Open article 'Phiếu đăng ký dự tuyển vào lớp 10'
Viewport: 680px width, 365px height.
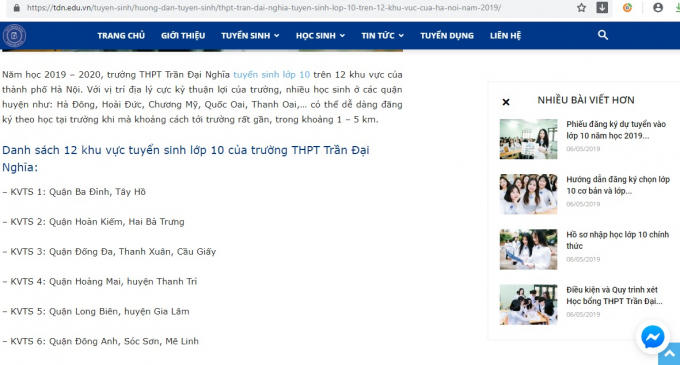coord(616,130)
